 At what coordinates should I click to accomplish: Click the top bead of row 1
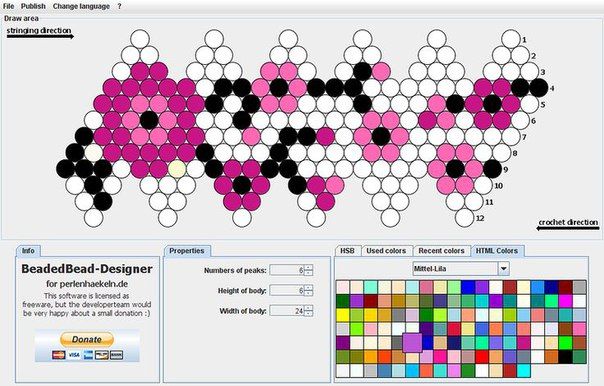click(512, 39)
